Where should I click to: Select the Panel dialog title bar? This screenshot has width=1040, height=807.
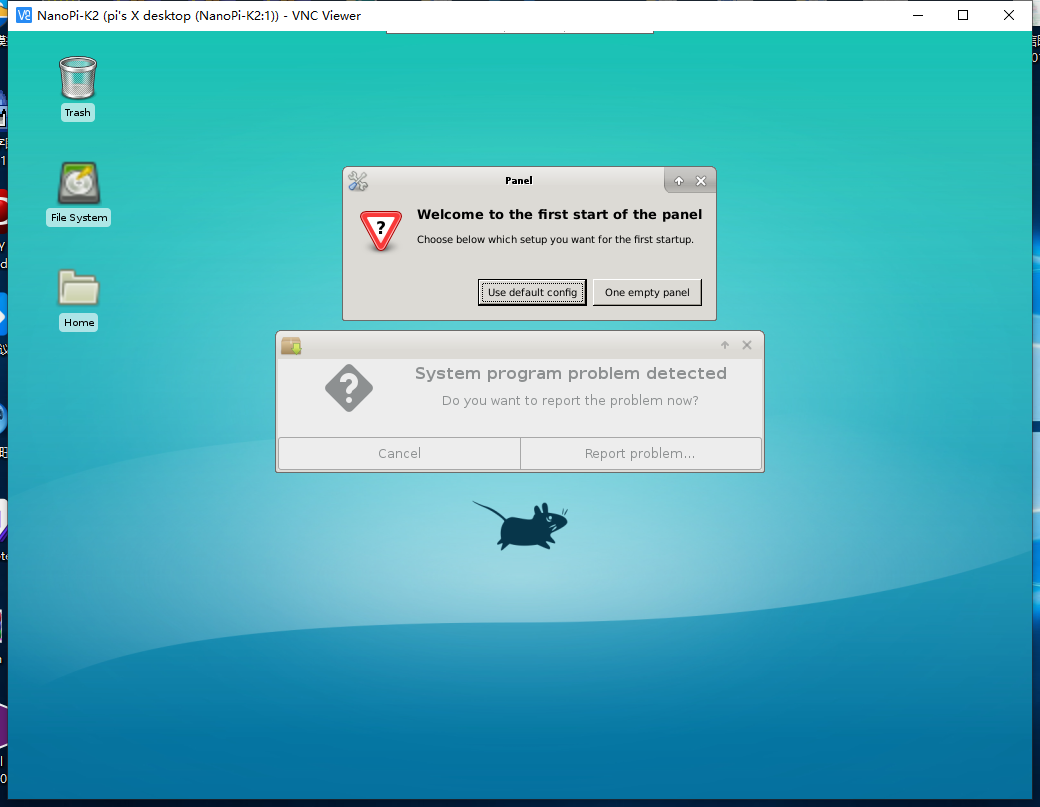pos(519,181)
